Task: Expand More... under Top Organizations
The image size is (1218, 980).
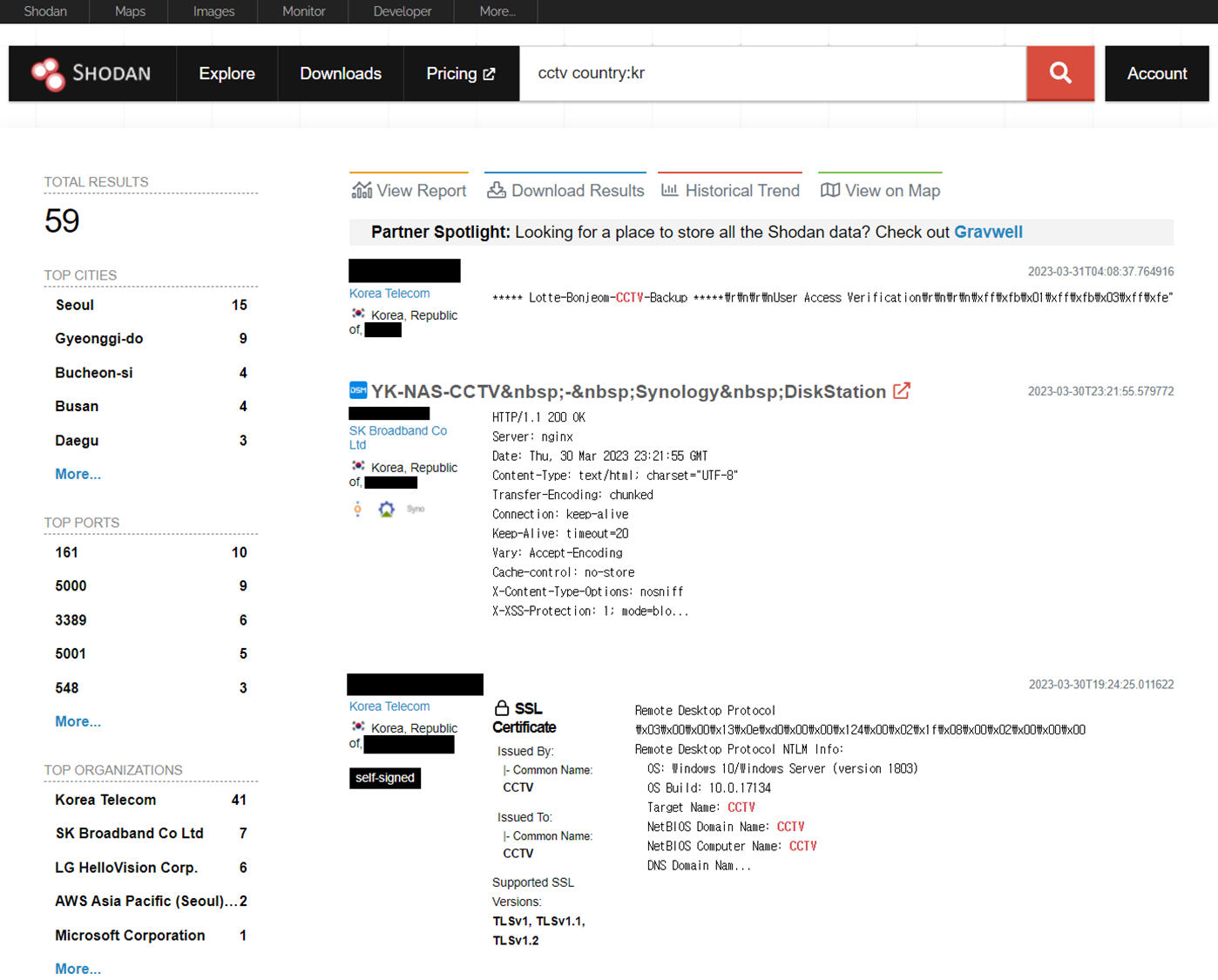Action: [78, 969]
